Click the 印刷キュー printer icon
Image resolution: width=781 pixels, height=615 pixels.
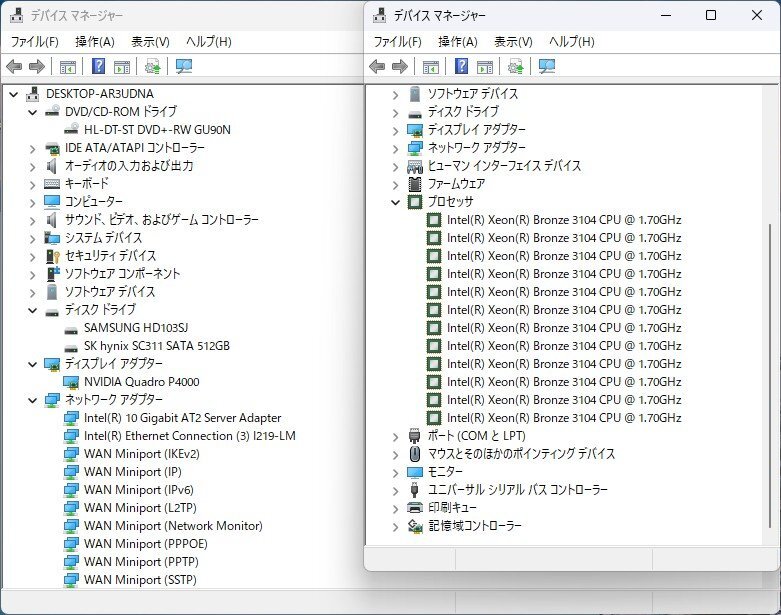(415, 507)
